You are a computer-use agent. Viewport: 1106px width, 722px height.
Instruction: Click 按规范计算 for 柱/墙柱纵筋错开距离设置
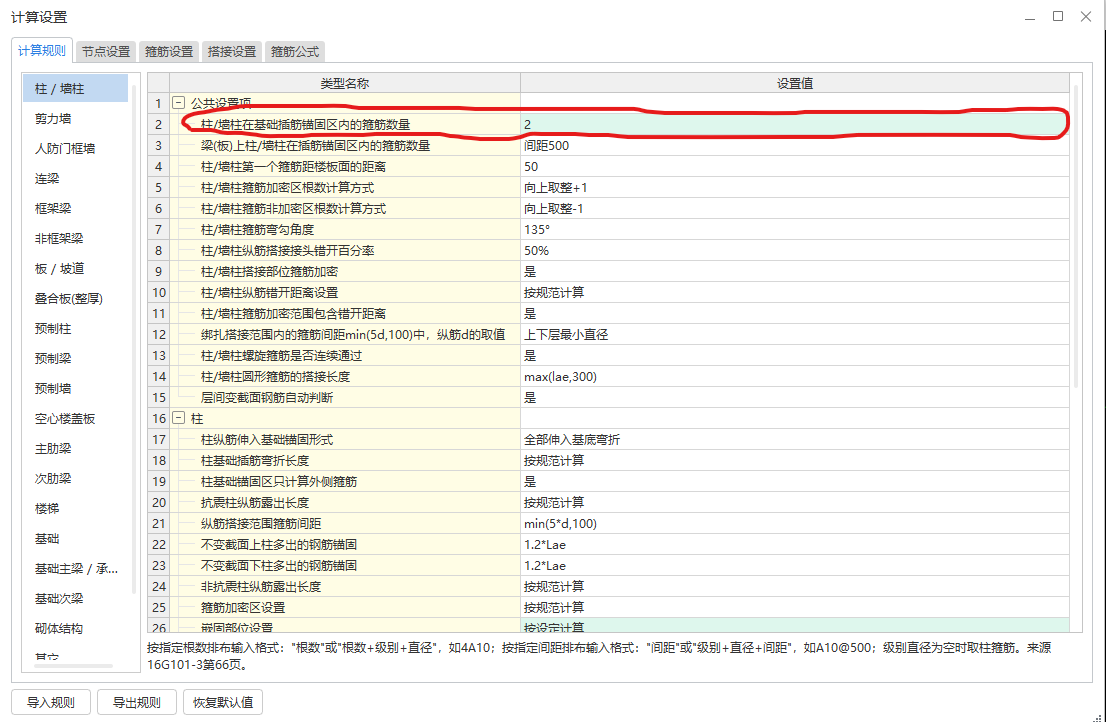(795, 293)
